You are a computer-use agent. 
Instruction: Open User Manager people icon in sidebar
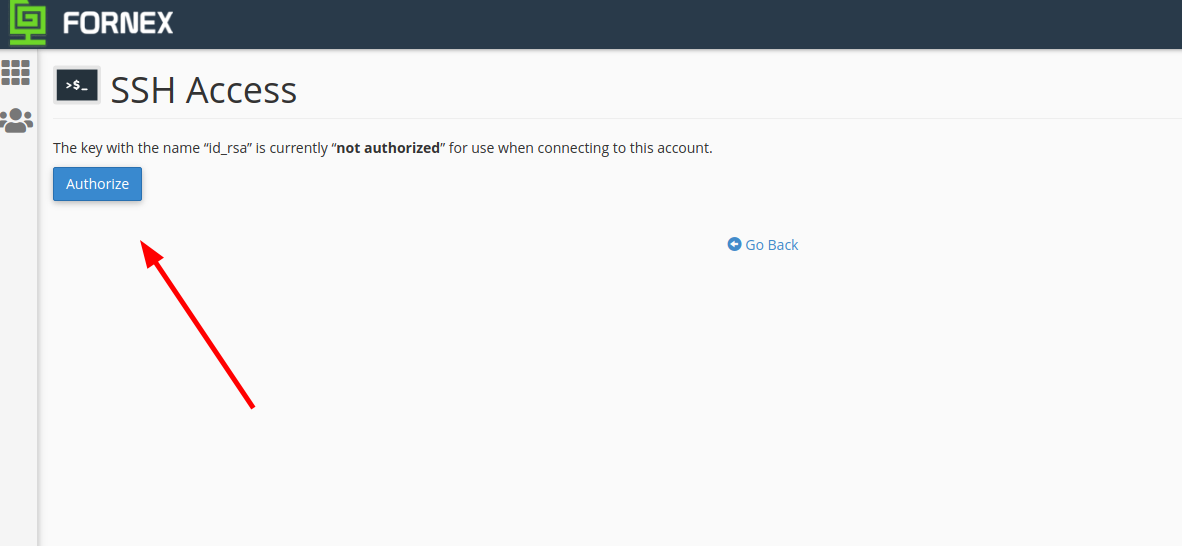pos(16,121)
